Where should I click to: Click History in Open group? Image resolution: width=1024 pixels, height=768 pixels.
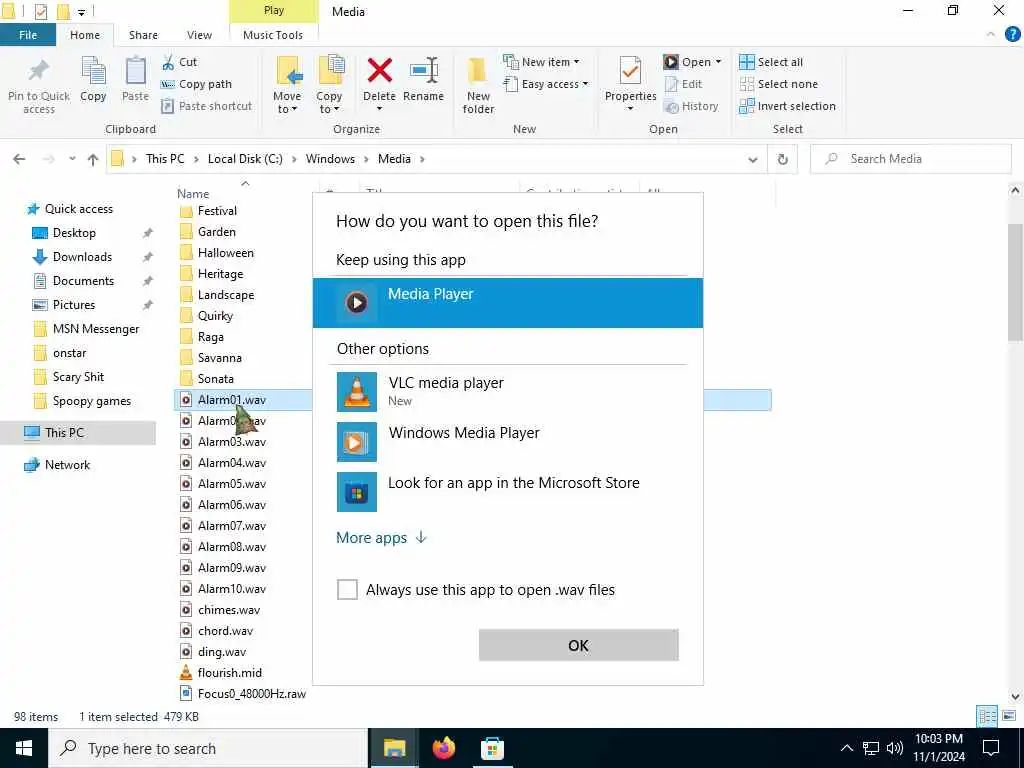pos(691,106)
